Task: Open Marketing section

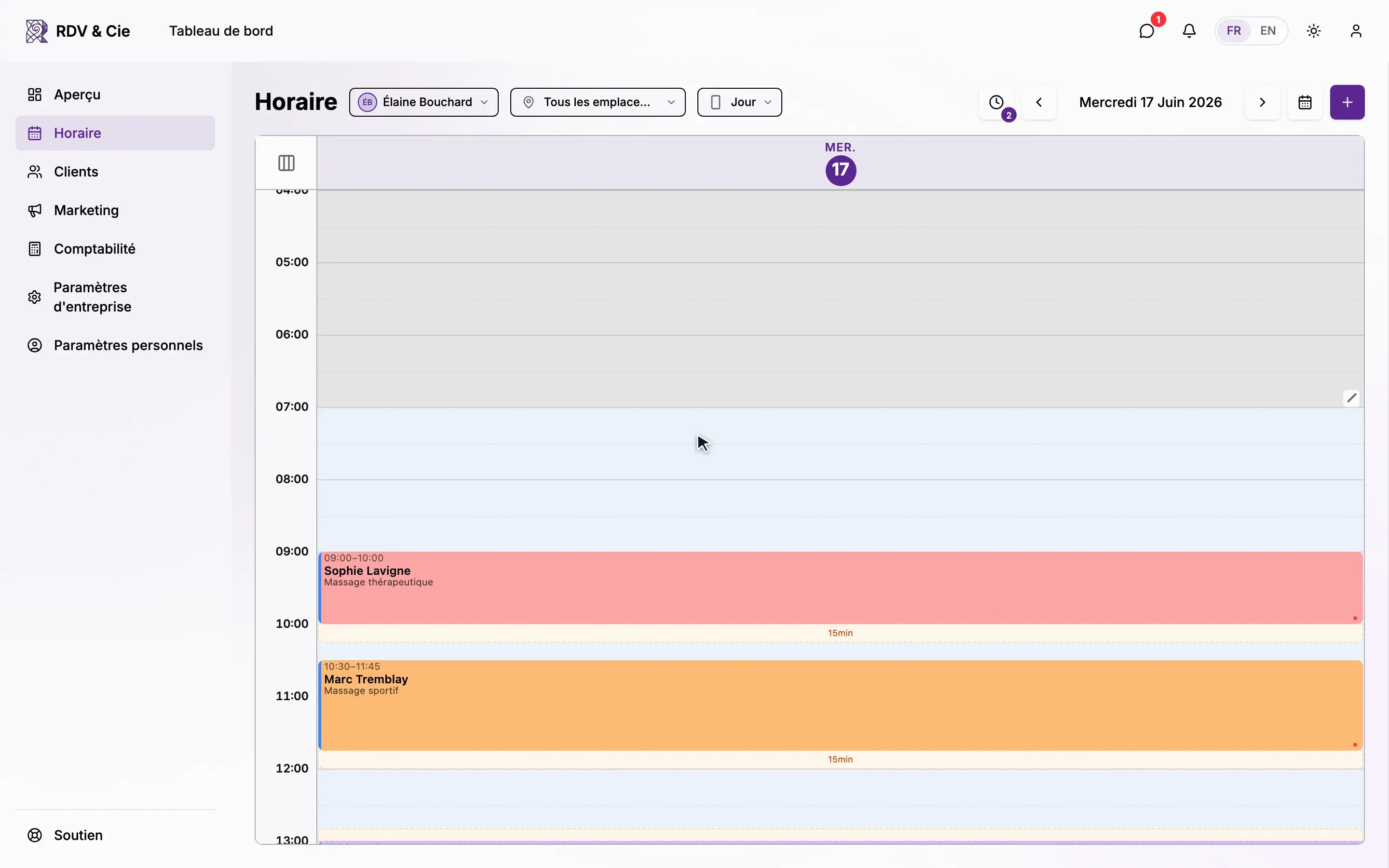Action: pos(115,210)
